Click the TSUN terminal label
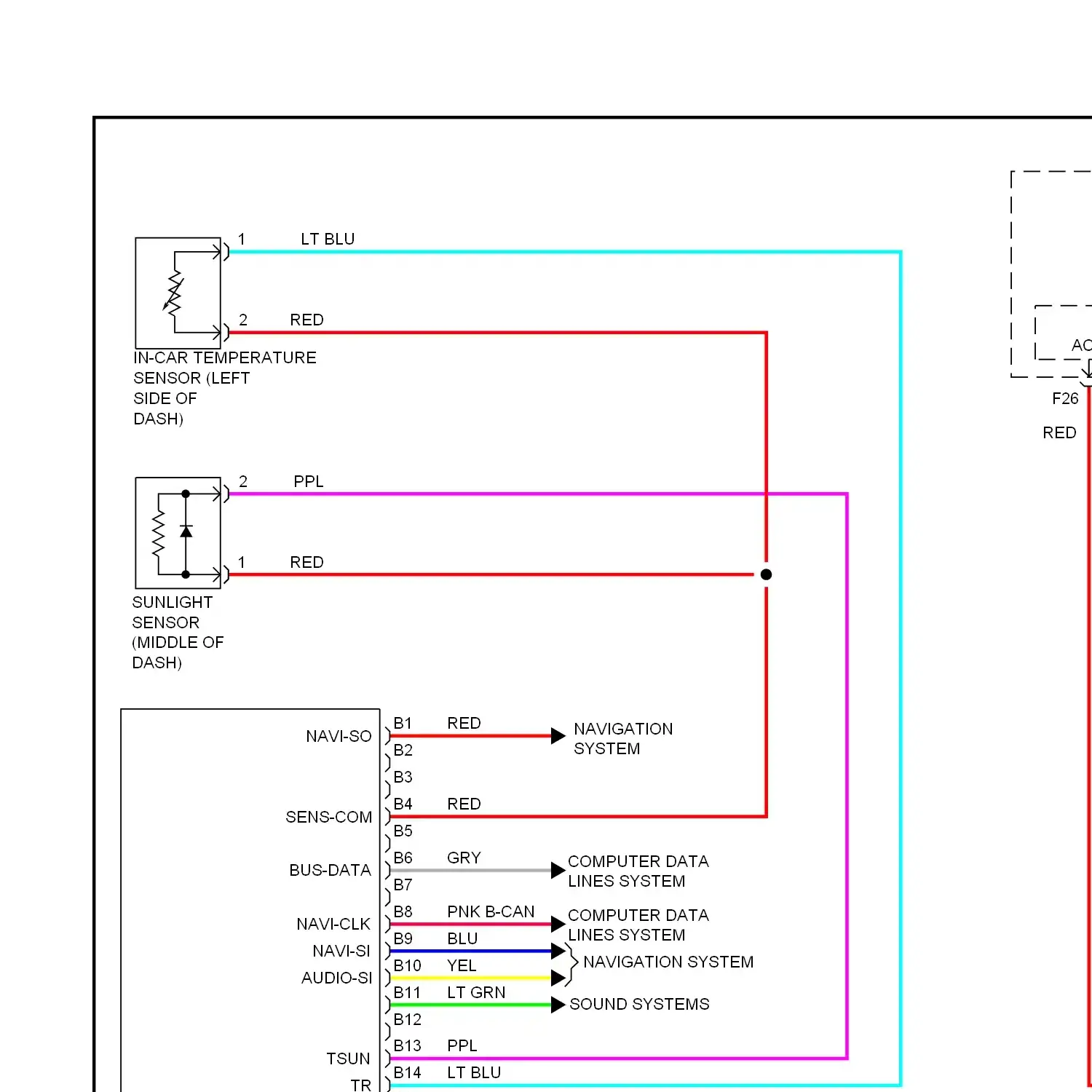The height and width of the screenshot is (1092, 1092). 348,1059
